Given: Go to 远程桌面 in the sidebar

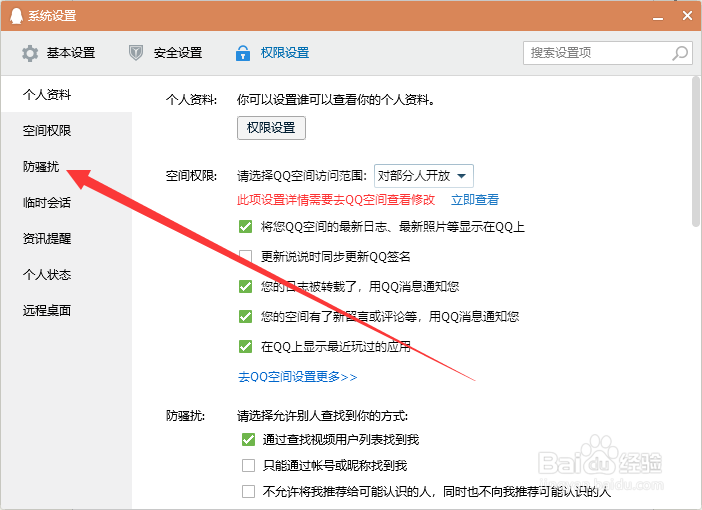Looking at the screenshot, I should point(66,310).
